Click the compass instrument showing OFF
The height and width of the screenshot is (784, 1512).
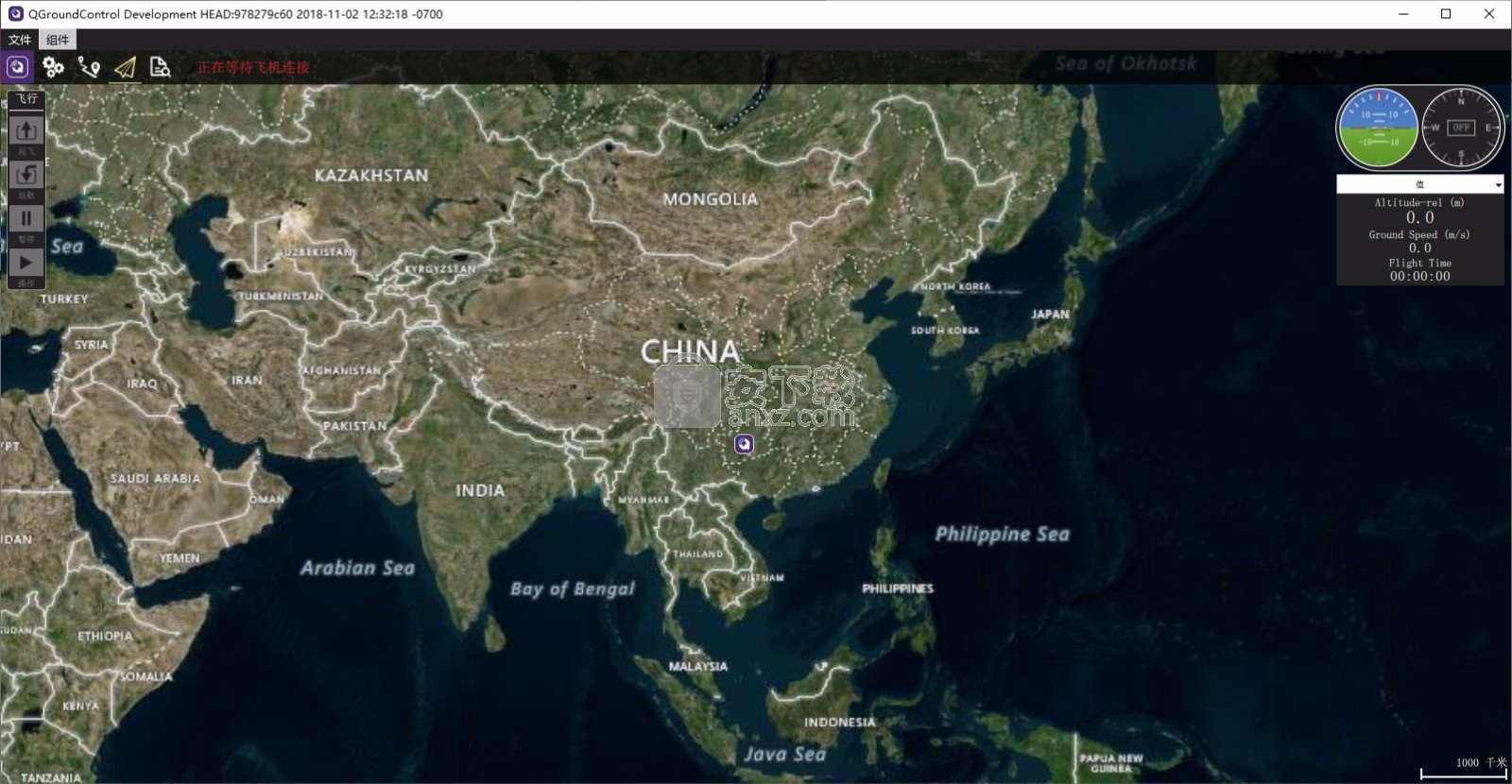coord(1461,128)
